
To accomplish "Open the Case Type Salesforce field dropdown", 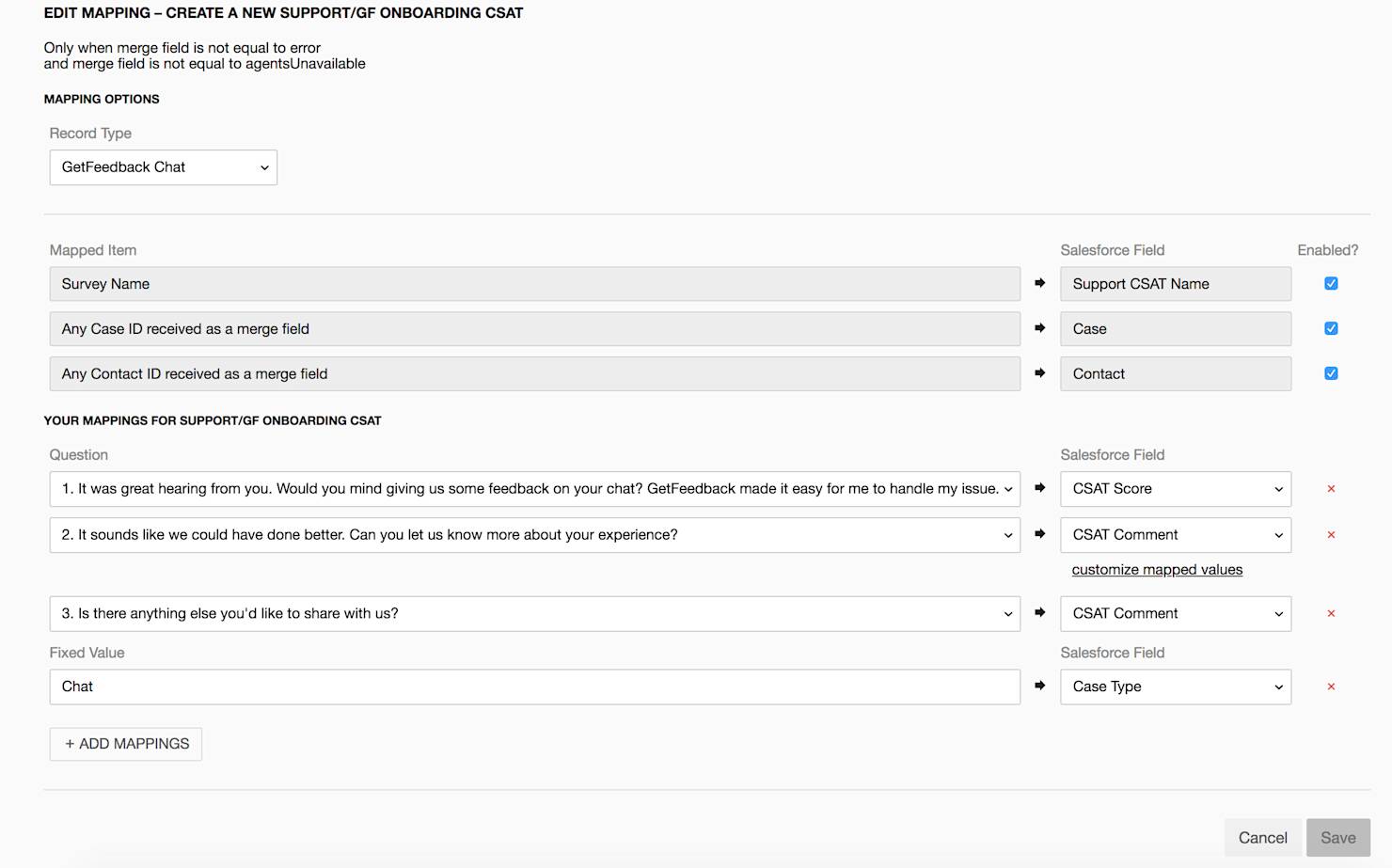I will pos(1176,687).
